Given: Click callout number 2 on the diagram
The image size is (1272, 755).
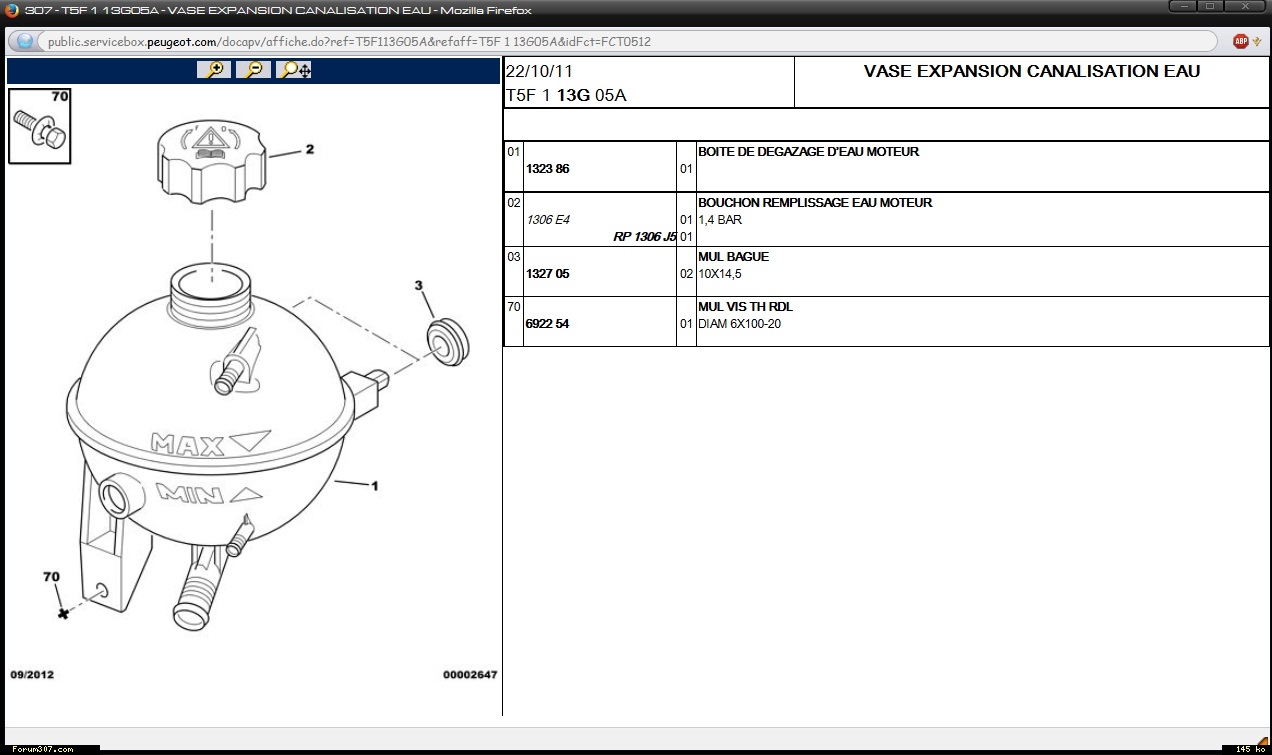Looking at the screenshot, I should [x=310, y=150].
